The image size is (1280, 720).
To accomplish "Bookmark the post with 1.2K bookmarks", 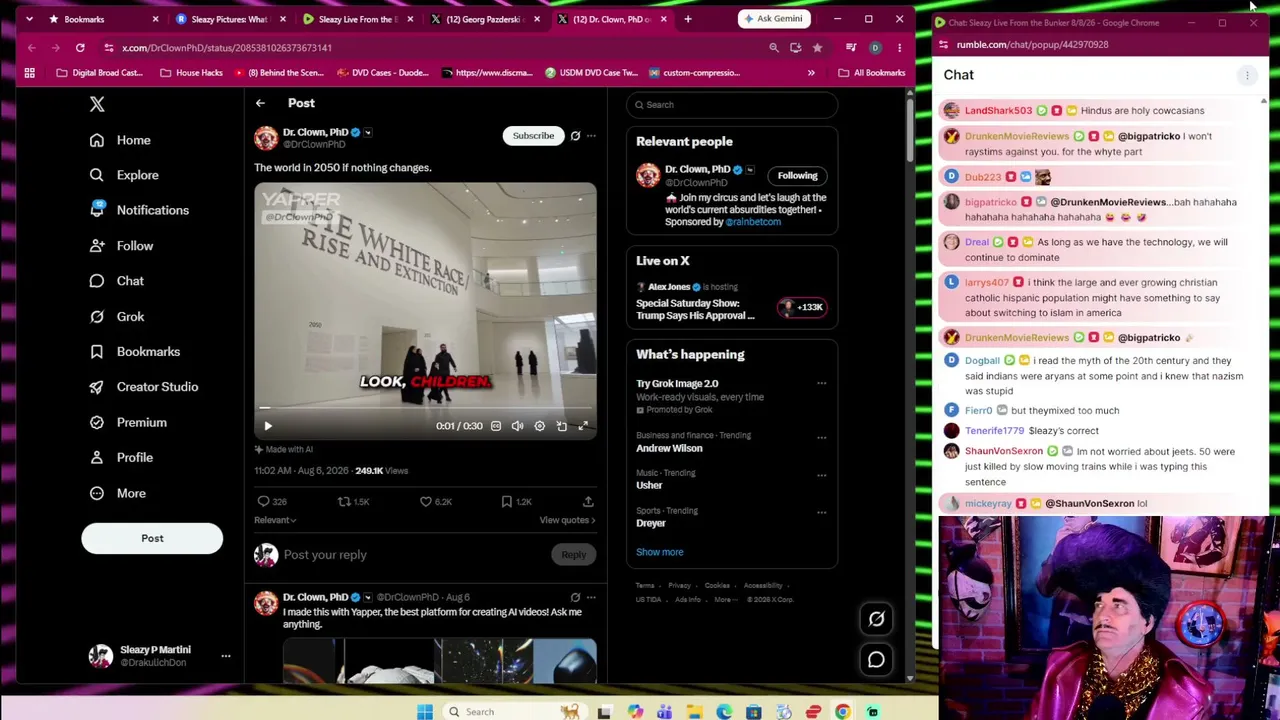I will tap(507, 501).
